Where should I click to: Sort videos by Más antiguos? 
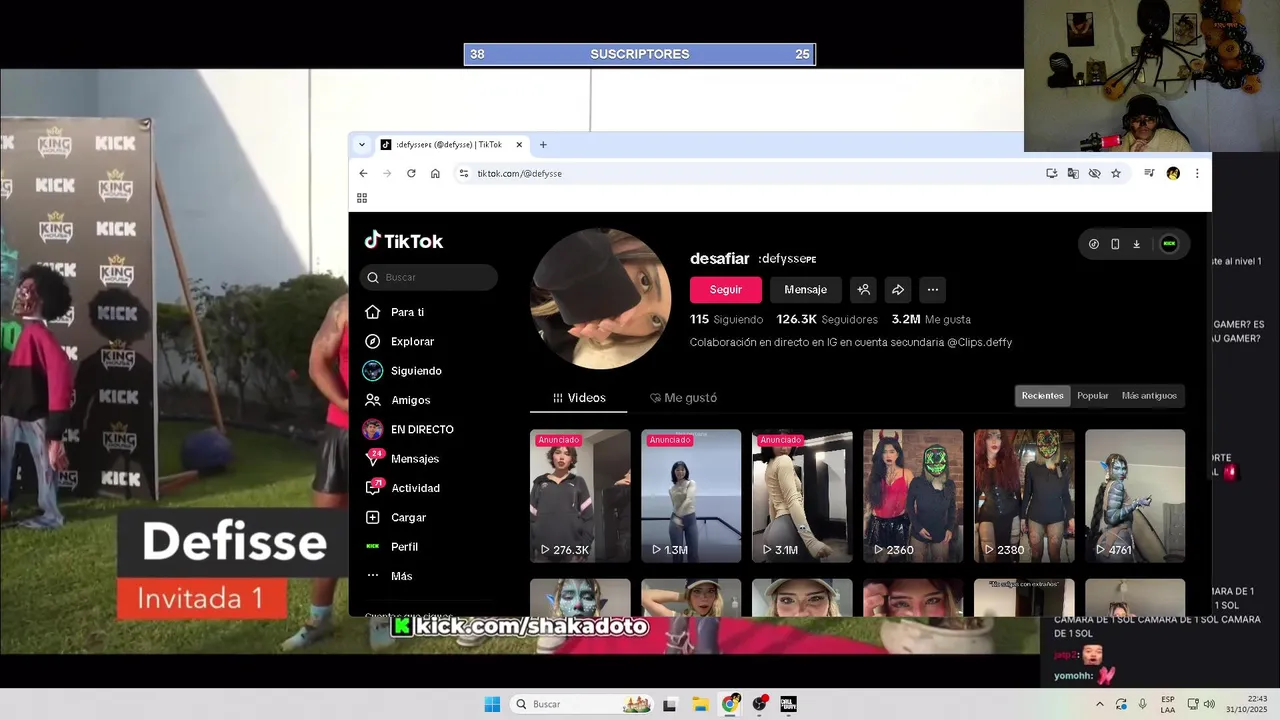[x=1149, y=396]
